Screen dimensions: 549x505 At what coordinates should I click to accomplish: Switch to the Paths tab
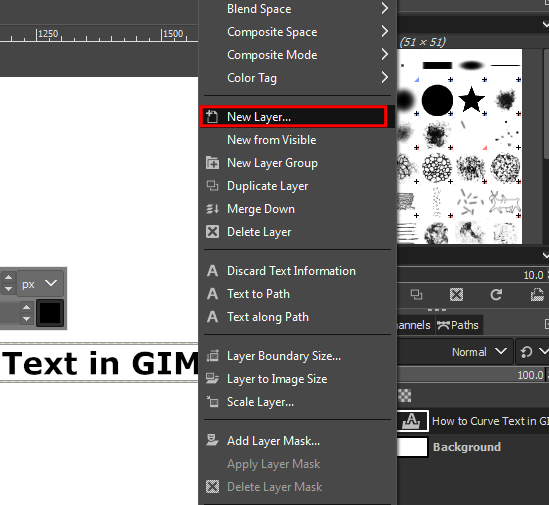pyautogui.click(x=458, y=325)
